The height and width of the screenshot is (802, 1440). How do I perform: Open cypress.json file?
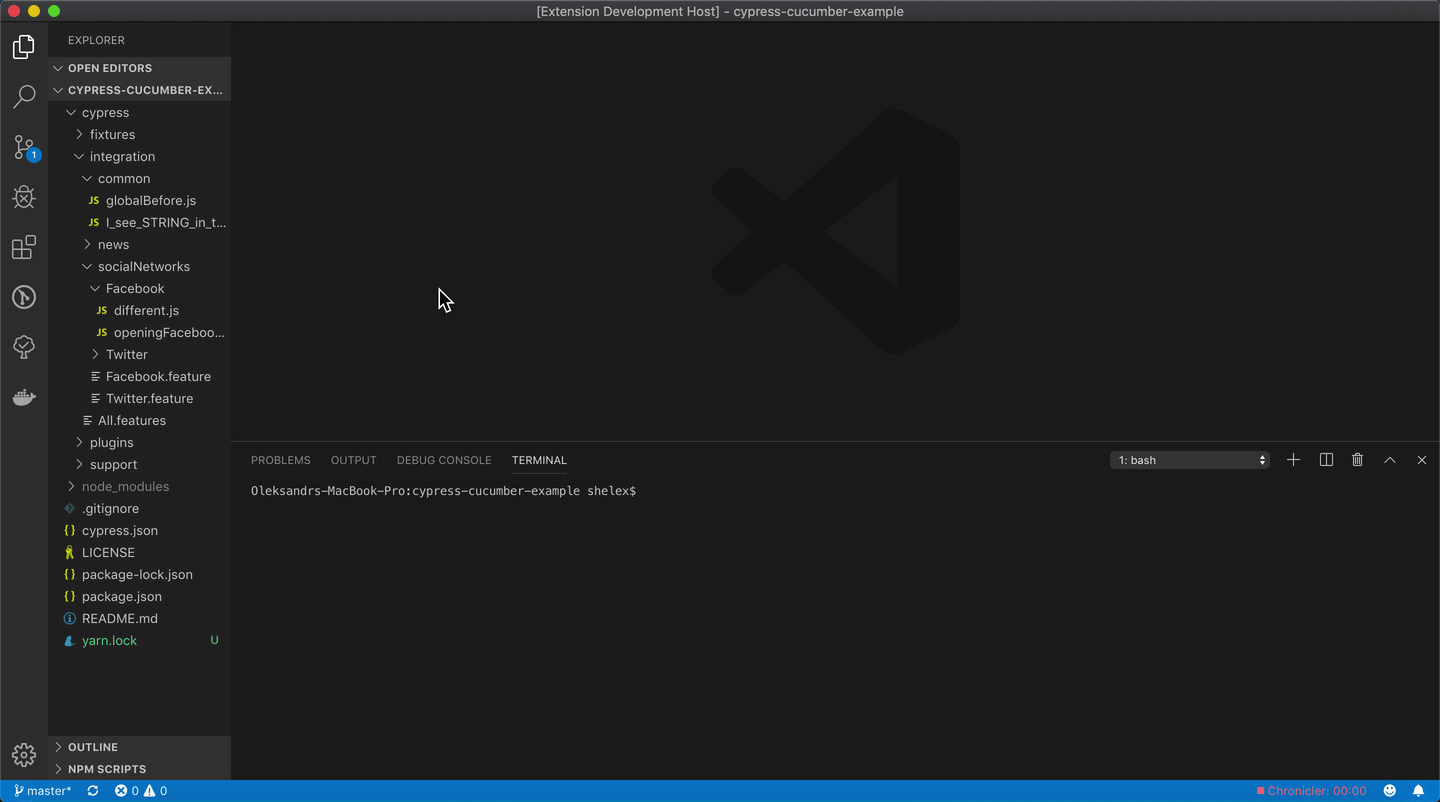[x=140, y=530]
